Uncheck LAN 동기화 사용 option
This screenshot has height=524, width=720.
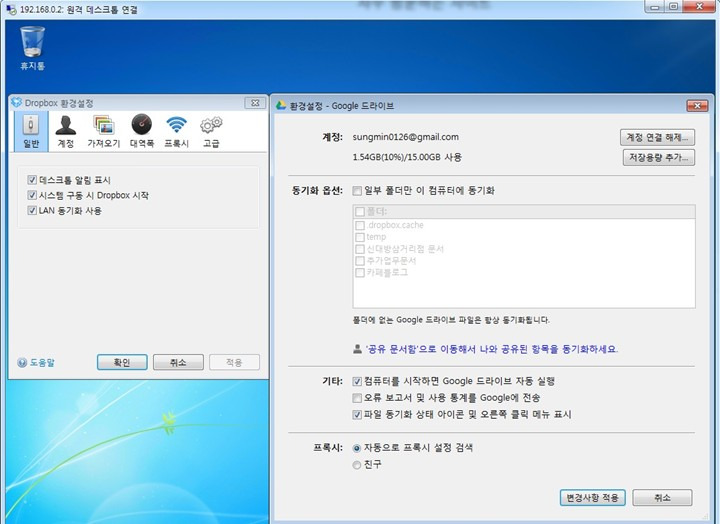pos(32,210)
